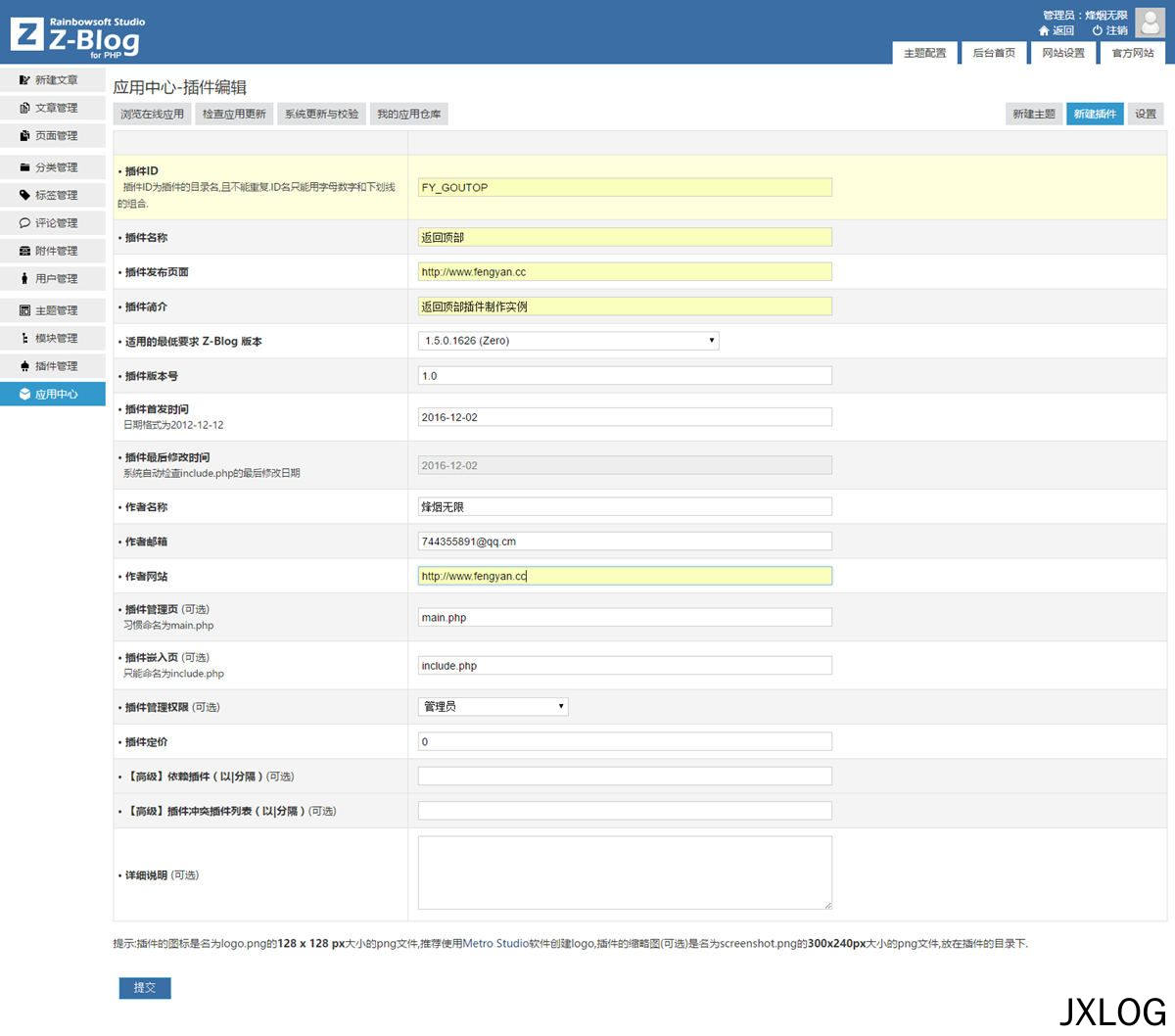
Task: Click the Z-Blog logo in header
Action: coord(78,35)
